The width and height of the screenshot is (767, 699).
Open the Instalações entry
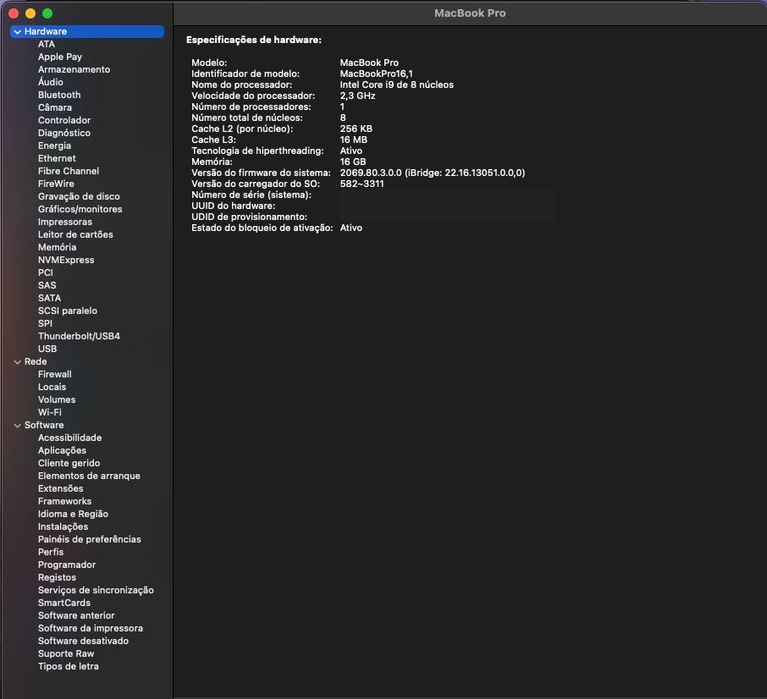point(63,527)
